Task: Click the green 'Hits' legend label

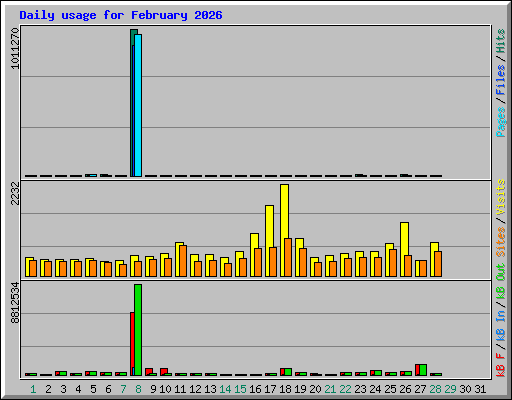Action: click(x=501, y=41)
